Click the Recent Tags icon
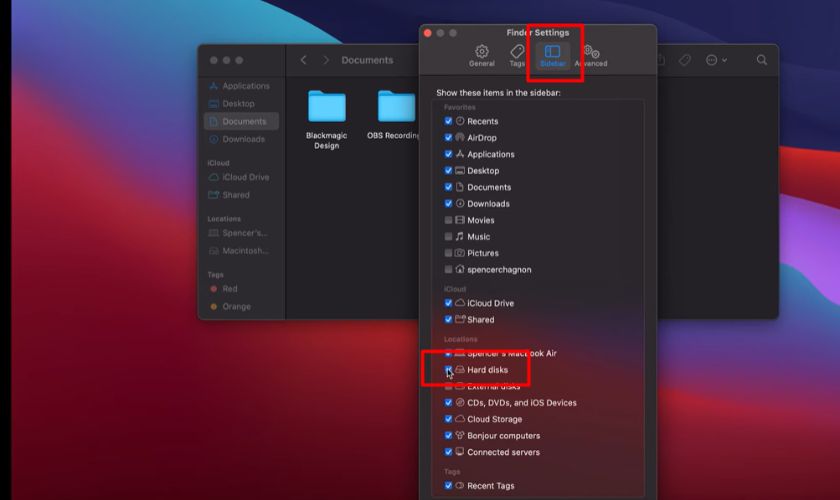840x500 pixels. pos(460,486)
